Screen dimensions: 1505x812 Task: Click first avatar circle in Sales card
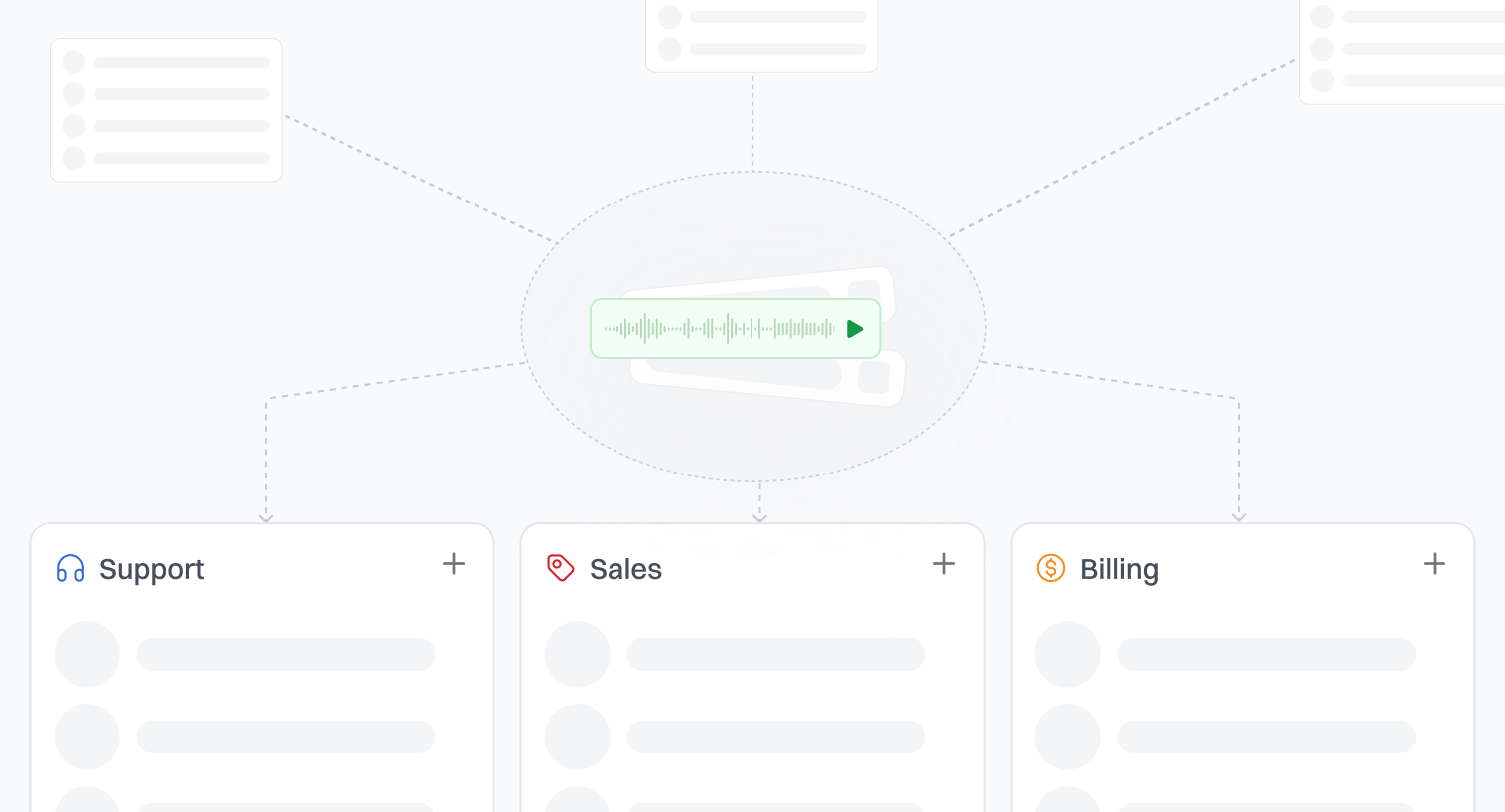[578, 654]
